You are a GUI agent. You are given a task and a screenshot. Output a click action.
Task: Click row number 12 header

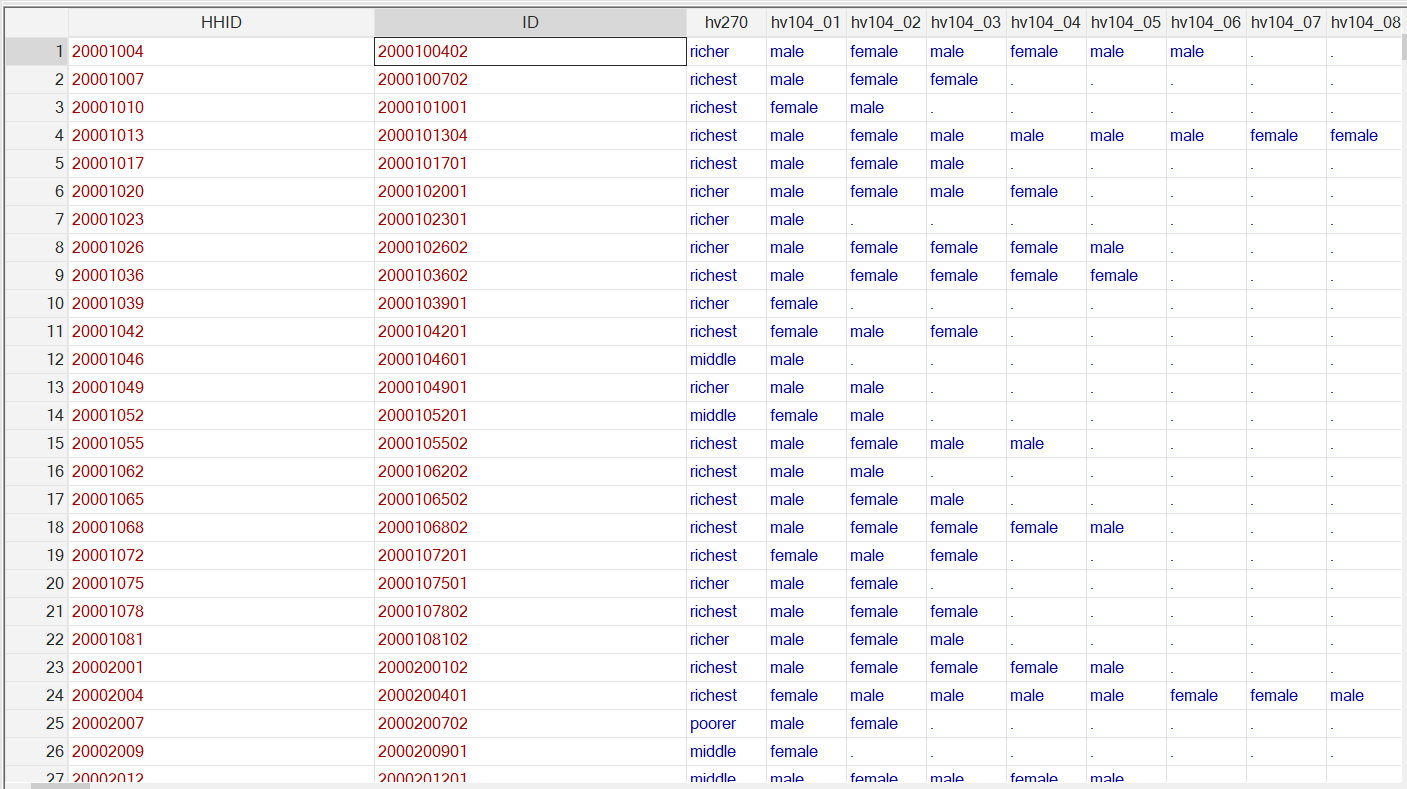click(35, 359)
